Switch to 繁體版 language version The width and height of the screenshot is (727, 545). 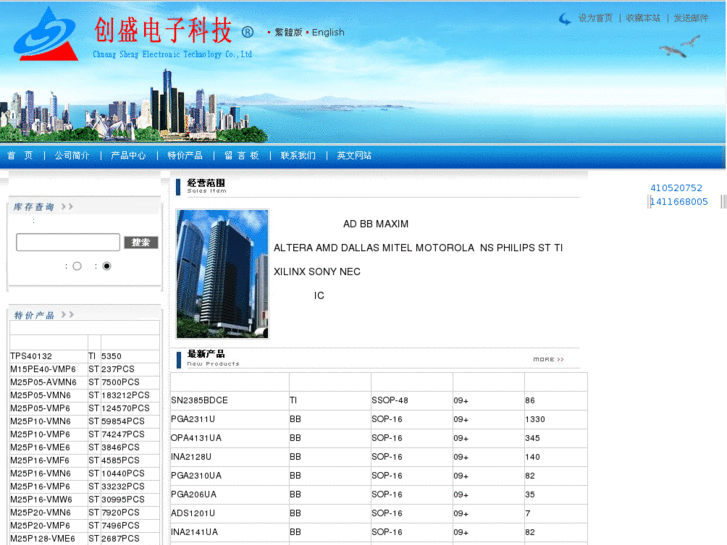pyautogui.click(x=288, y=32)
